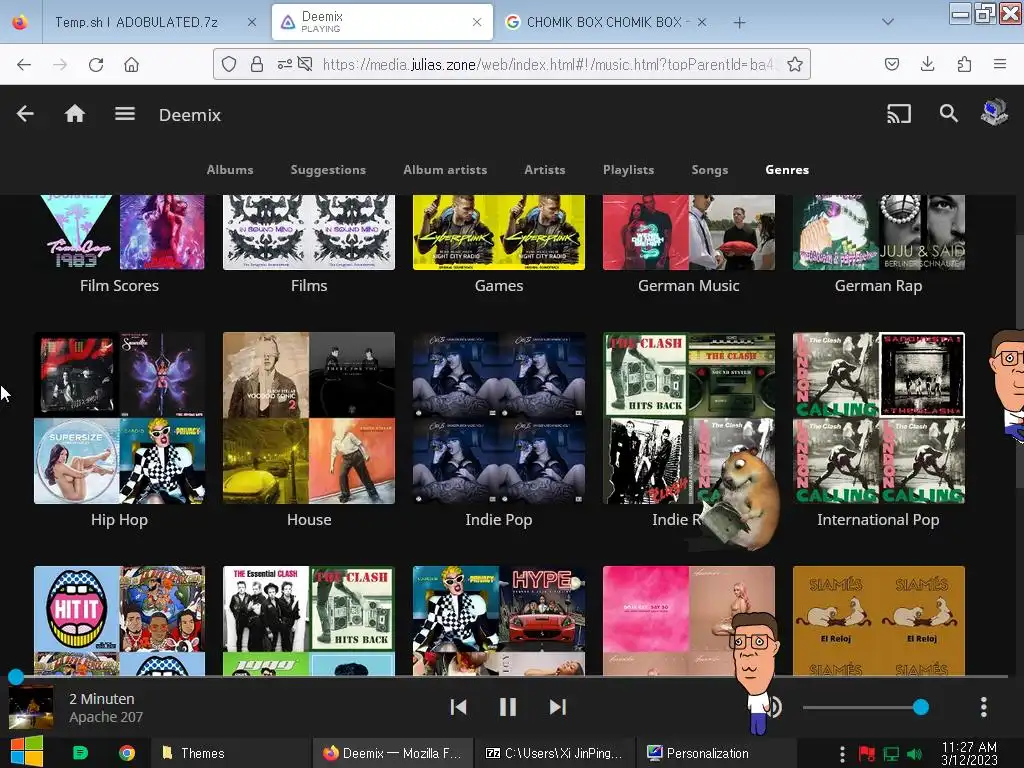Click the Supersize album cover
1024x768 pixels.
[76, 461]
